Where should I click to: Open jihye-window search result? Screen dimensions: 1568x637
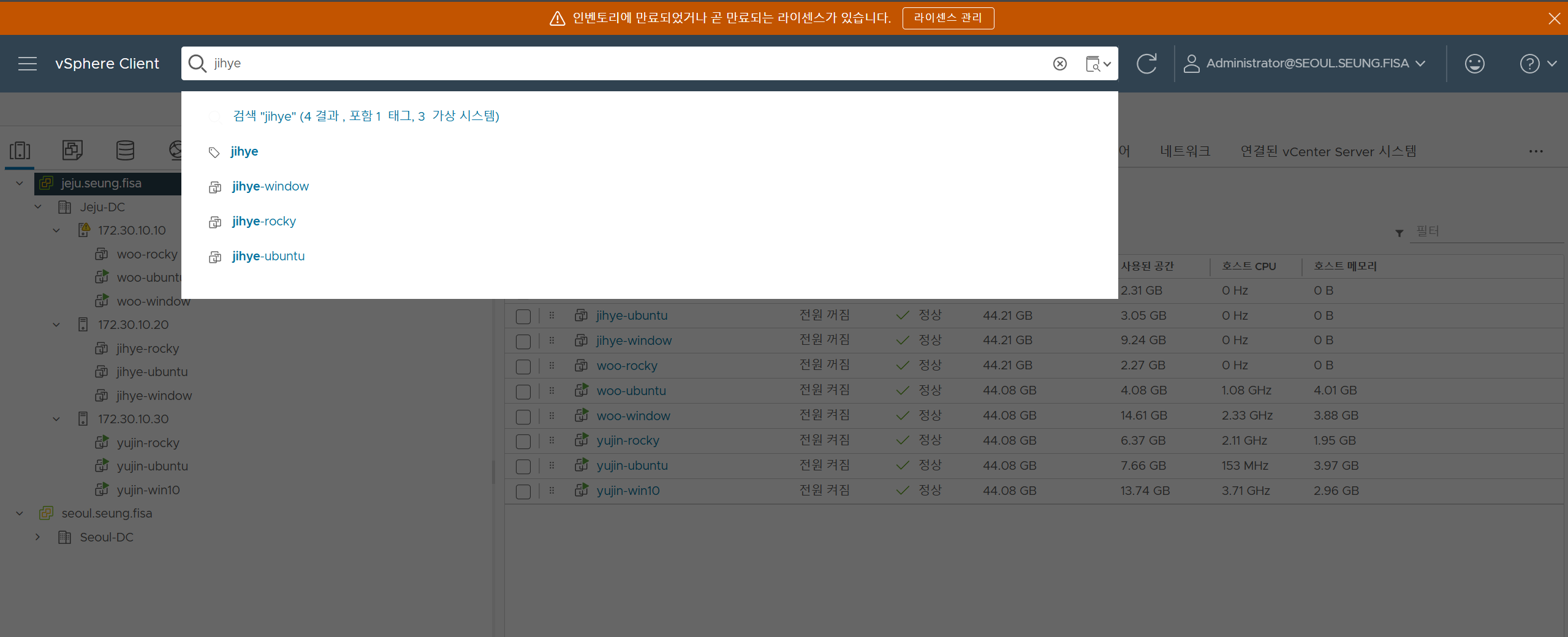click(x=270, y=186)
